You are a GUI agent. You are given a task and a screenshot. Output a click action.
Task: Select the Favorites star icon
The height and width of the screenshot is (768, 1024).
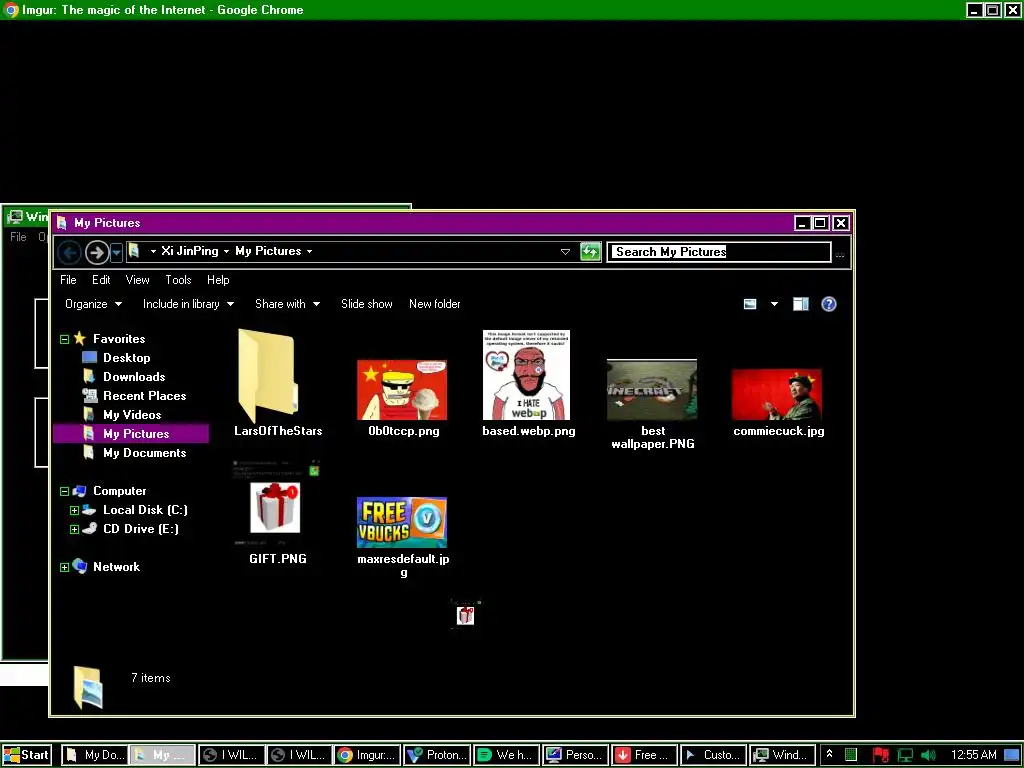(80, 338)
